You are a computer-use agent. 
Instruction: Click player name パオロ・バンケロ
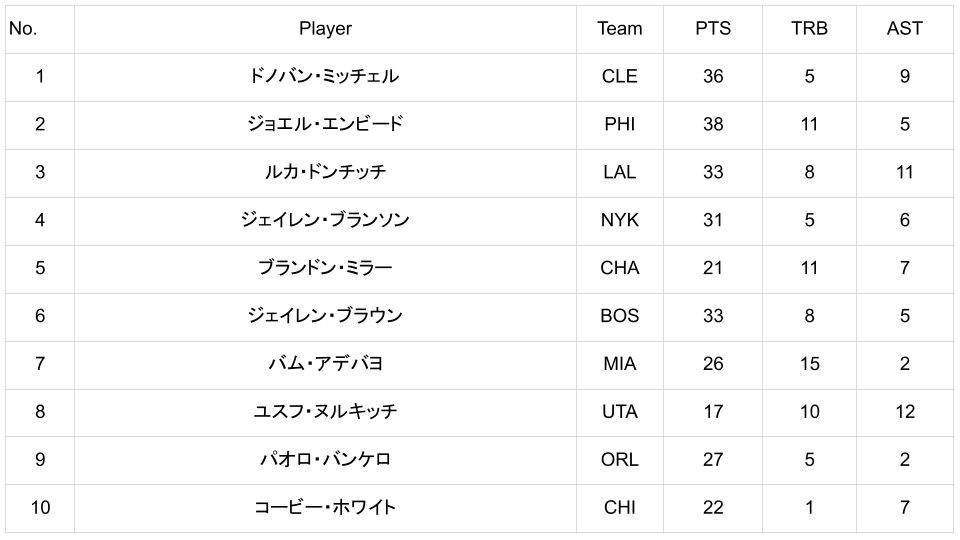(x=325, y=460)
